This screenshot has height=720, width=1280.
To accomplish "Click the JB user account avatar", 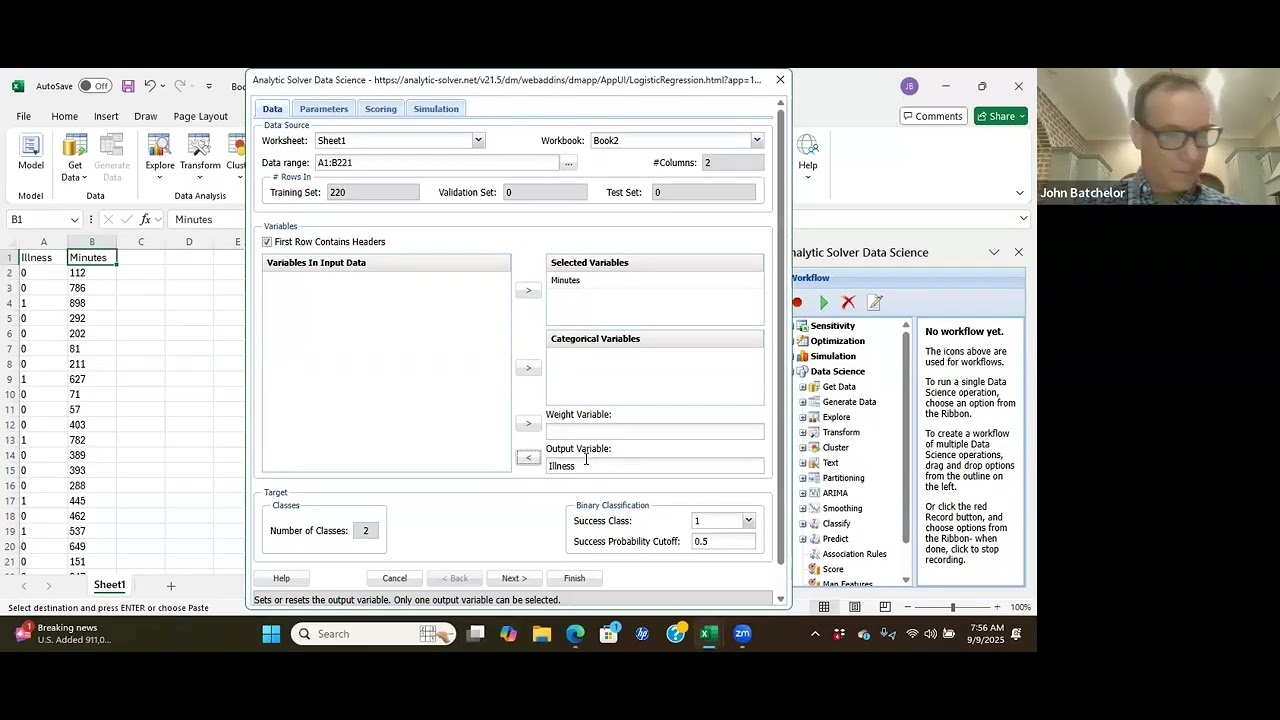I will coord(909,86).
